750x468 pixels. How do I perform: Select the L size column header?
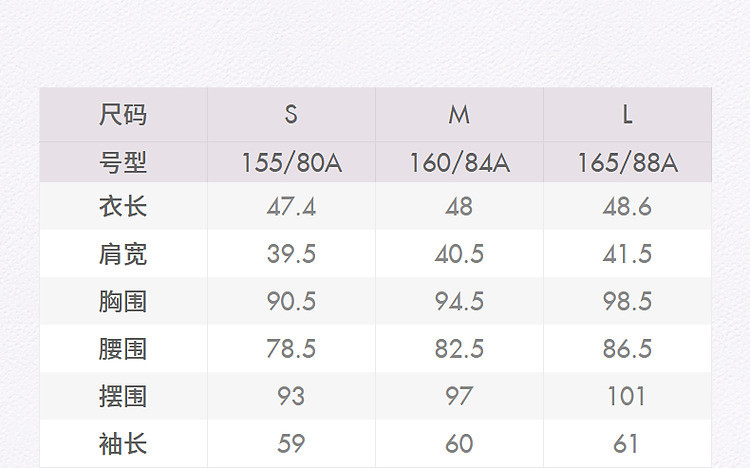(627, 115)
